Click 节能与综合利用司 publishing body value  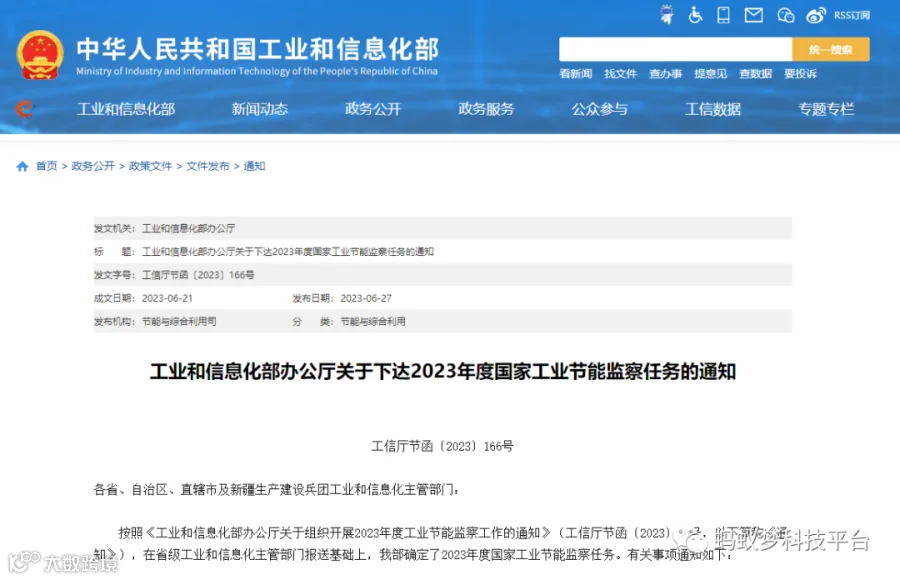click(x=179, y=322)
